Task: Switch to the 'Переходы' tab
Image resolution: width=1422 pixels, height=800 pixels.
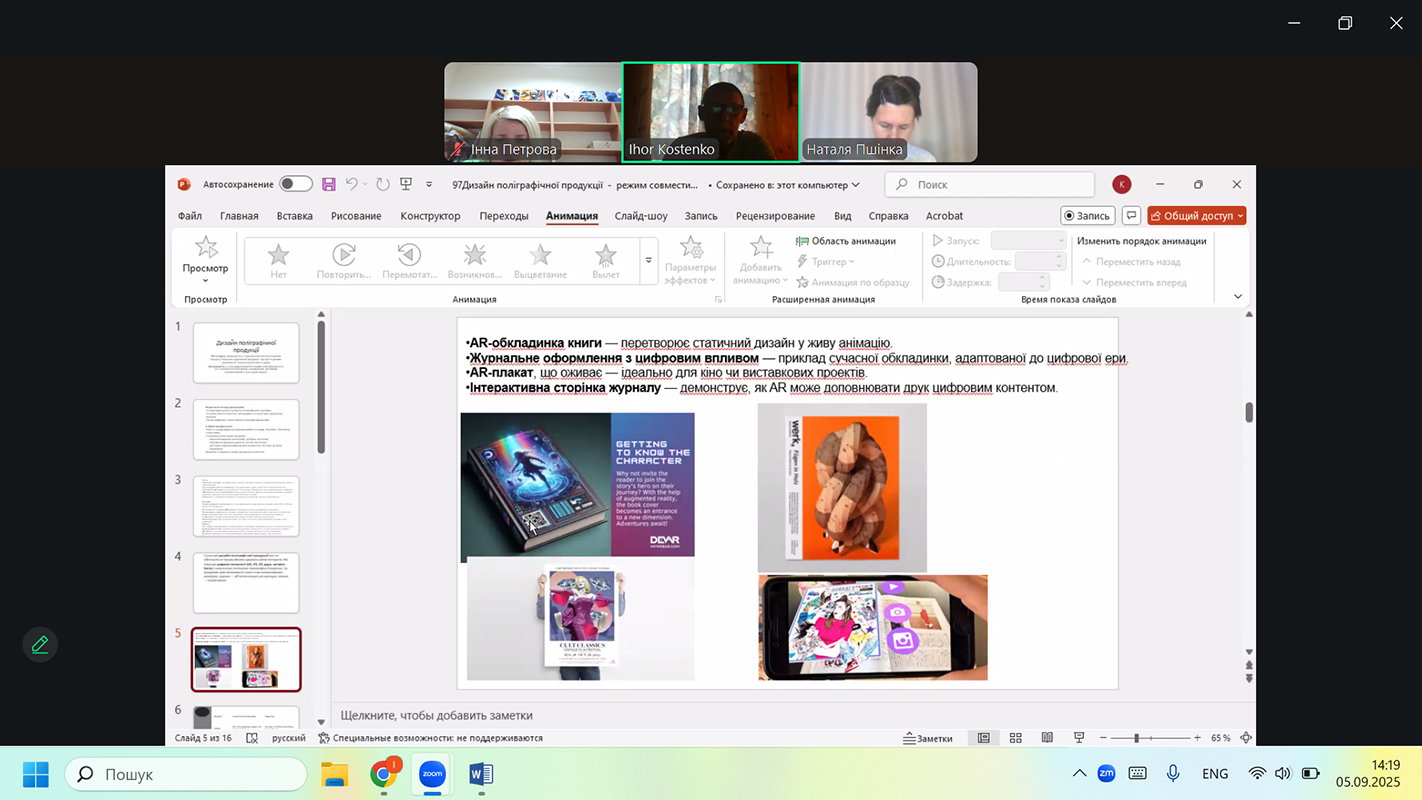Action: coord(504,215)
